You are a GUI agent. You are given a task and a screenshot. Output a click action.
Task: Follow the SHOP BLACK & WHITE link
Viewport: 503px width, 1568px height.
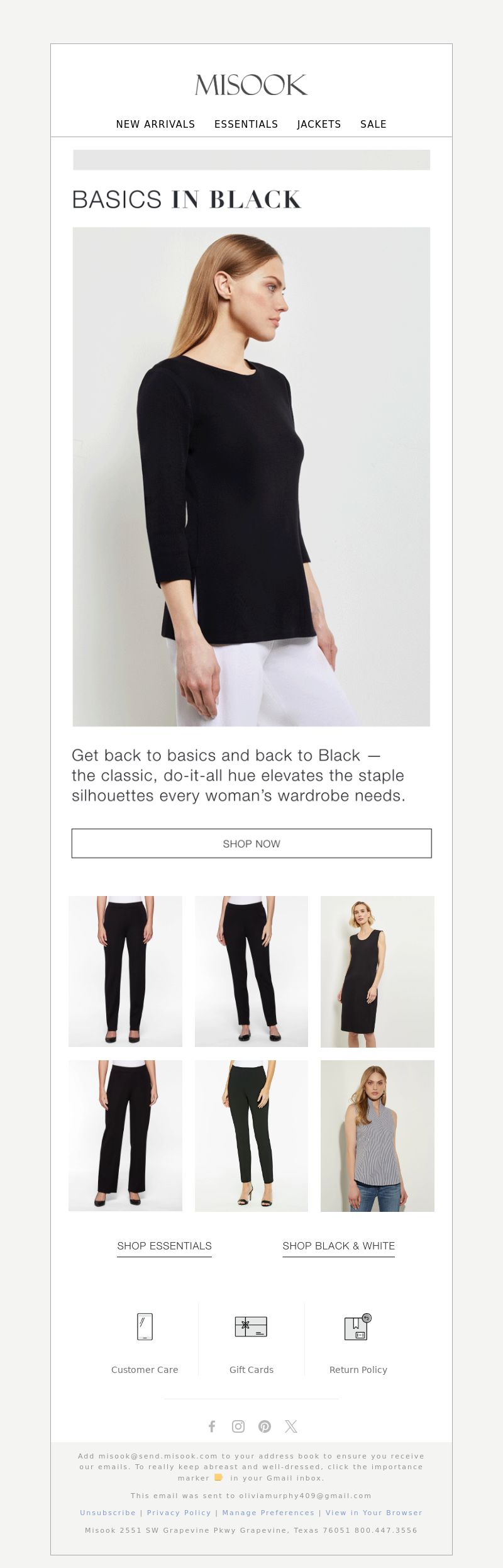coord(338,1246)
